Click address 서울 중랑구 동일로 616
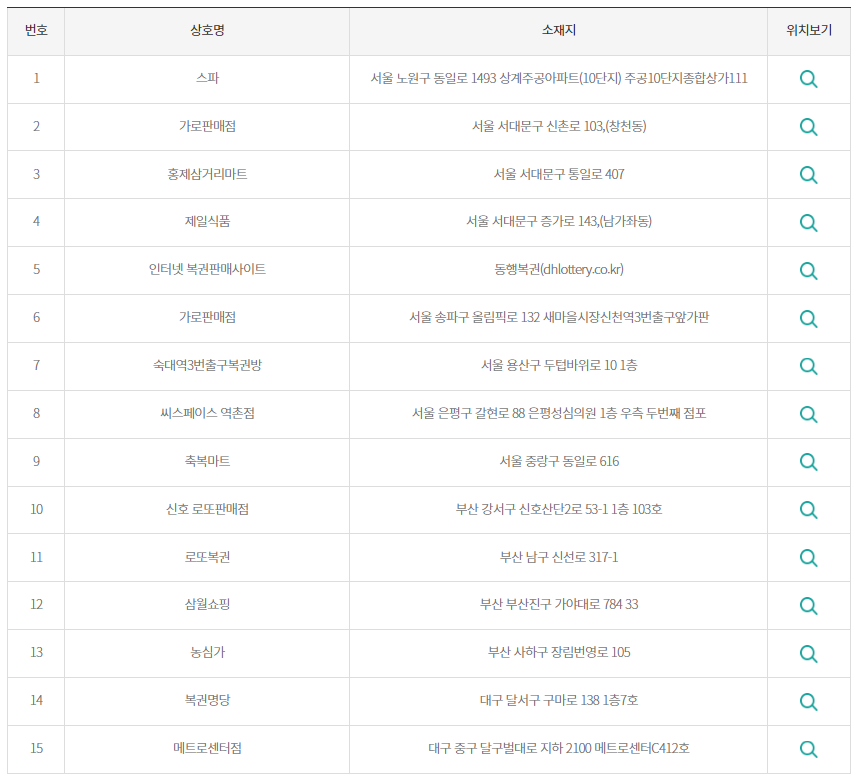Viewport: 858px width, 778px height. point(559,461)
